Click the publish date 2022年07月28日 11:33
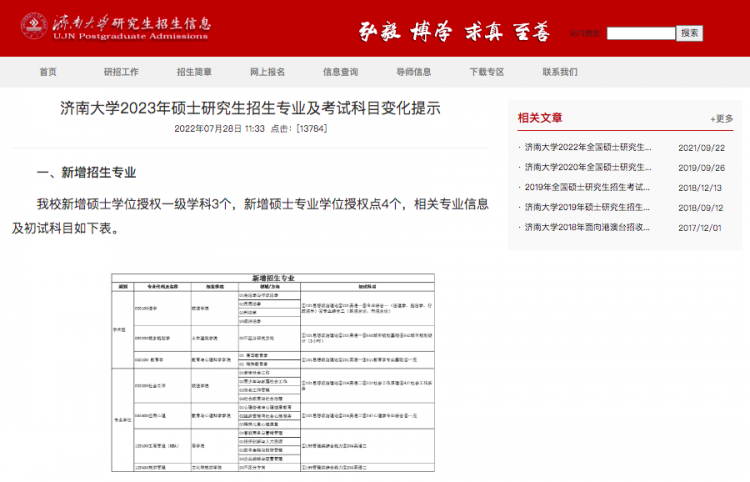 point(219,129)
